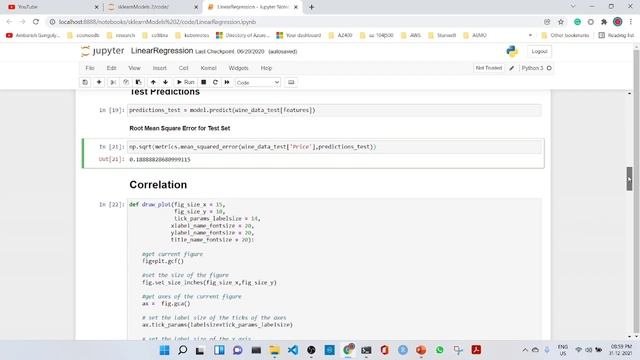Viewport: 640px width, 360px height.
Task: Close the LinearRegression Jupyter tab
Action: tap(296, 7)
